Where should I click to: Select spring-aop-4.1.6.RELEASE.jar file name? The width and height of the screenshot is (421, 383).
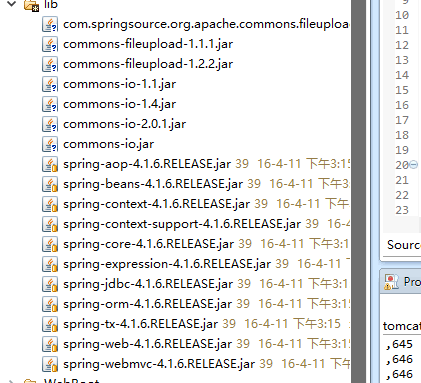[147, 164]
